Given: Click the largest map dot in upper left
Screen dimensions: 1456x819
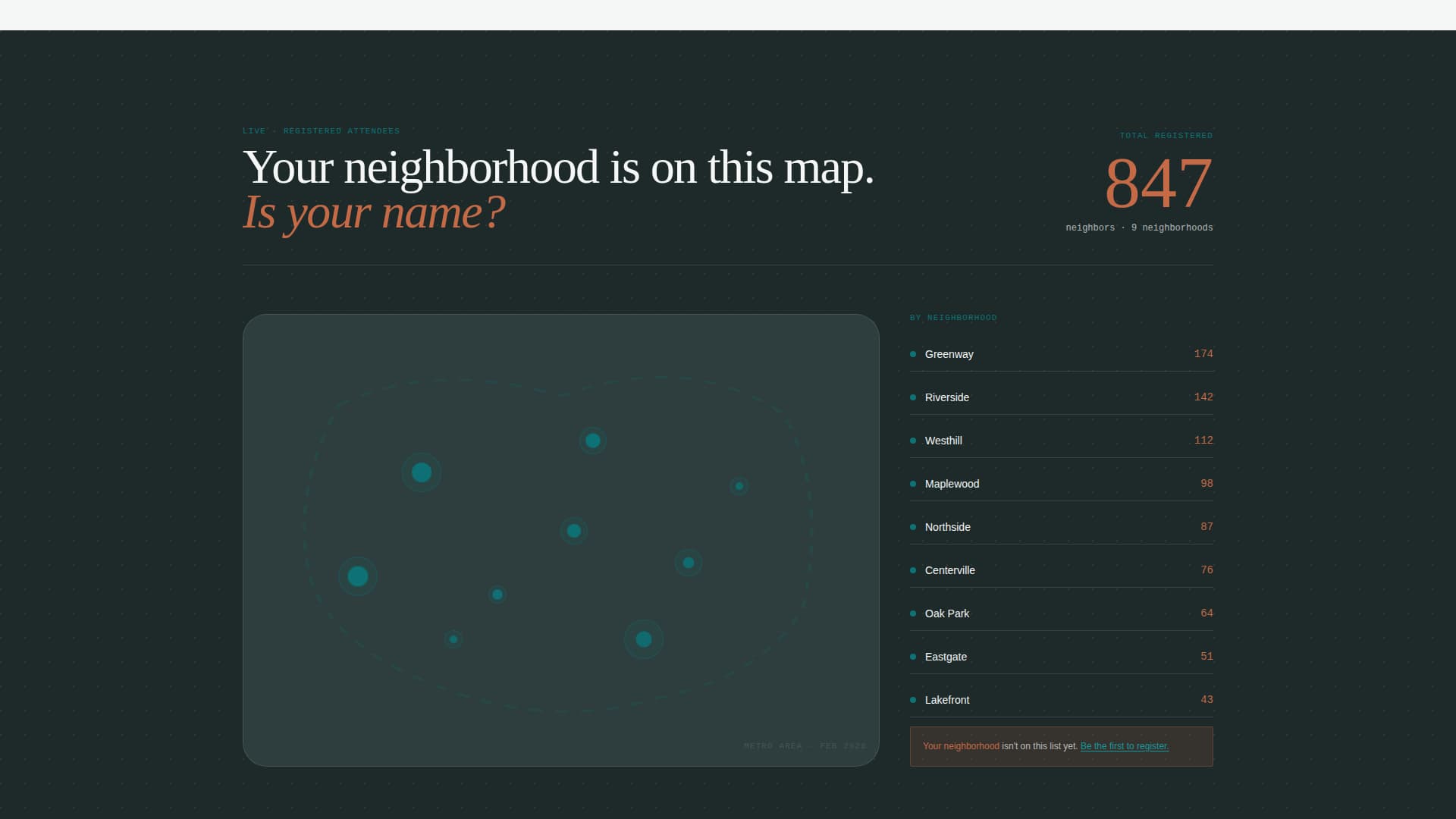Looking at the screenshot, I should click(x=422, y=472).
